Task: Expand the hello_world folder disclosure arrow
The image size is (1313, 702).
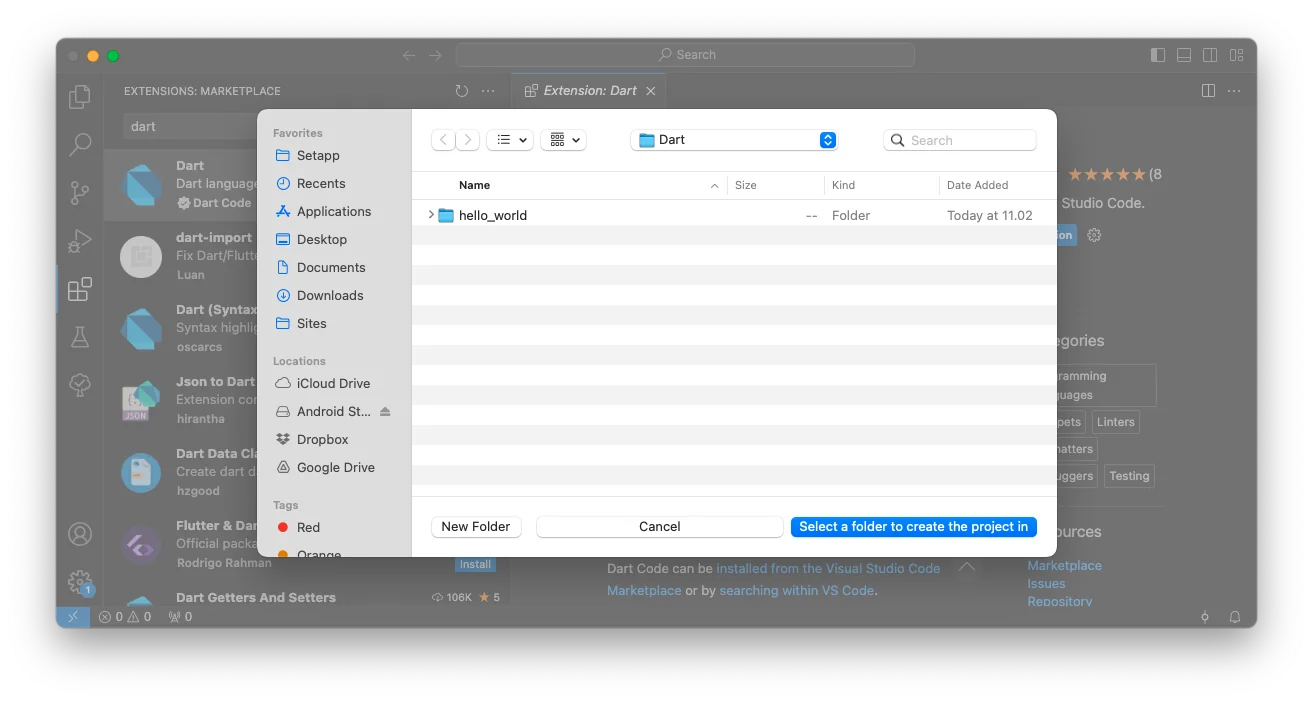Action: [x=430, y=215]
